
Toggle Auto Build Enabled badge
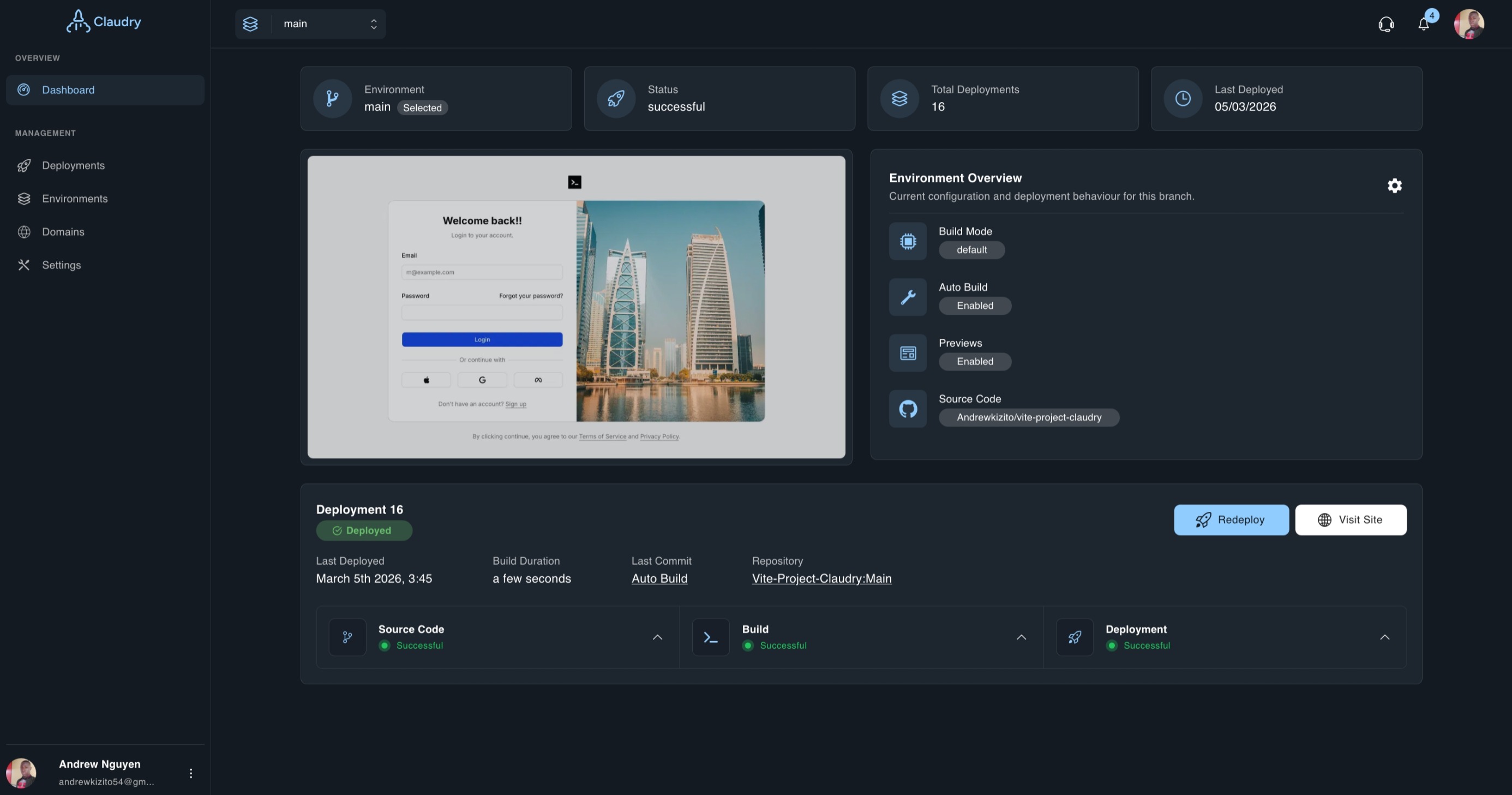click(974, 306)
